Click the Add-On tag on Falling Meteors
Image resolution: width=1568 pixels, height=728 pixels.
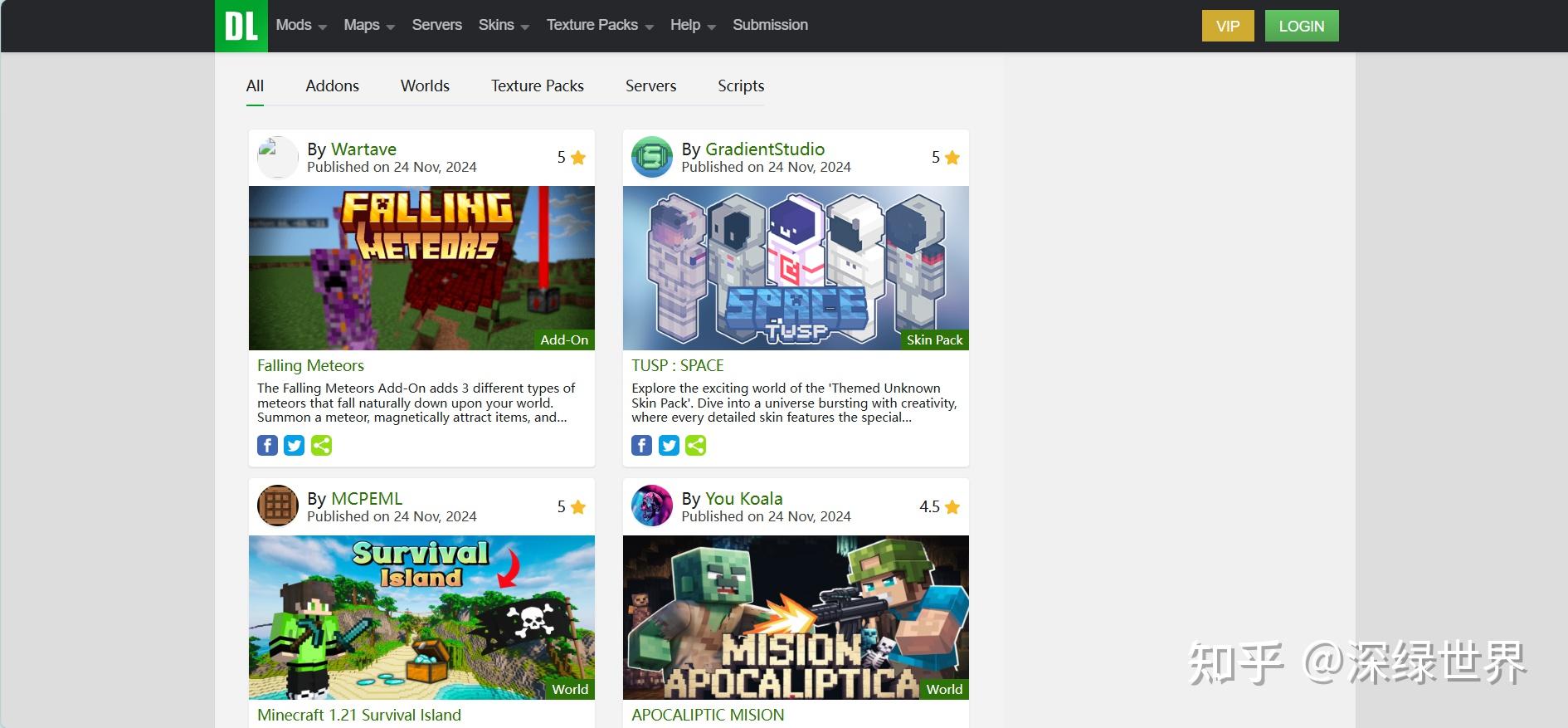[x=564, y=340]
